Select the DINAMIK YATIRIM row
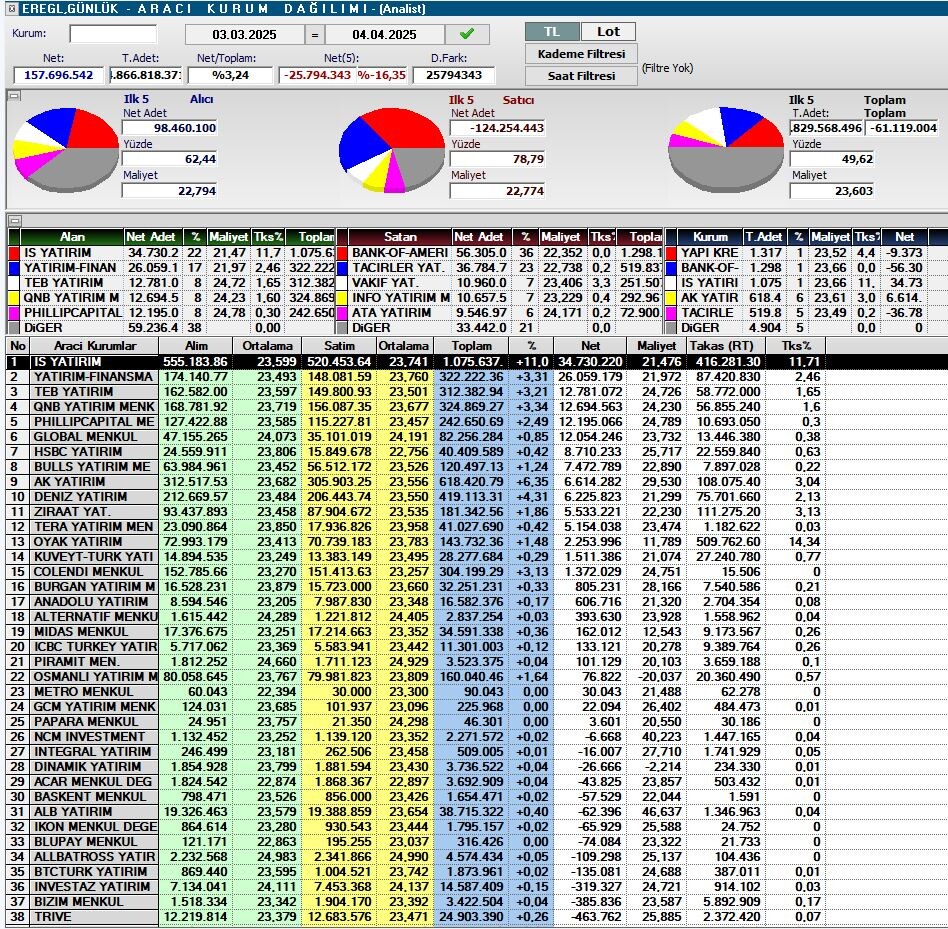 pyautogui.click(x=416, y=766)
